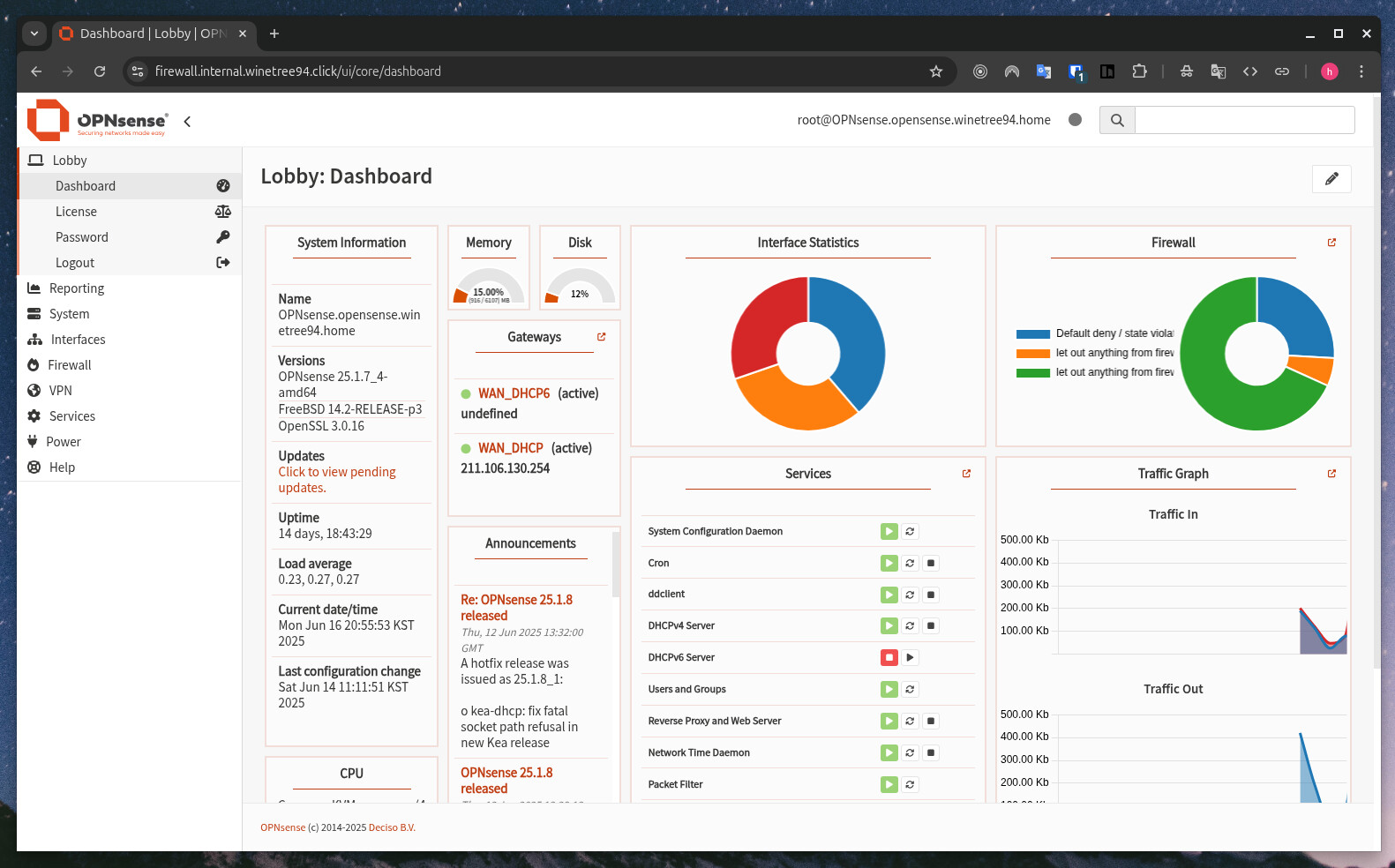This screenshot has height=868, width=1395.
Task: Stop the ddclient service
Action: [x=931, y=595]
